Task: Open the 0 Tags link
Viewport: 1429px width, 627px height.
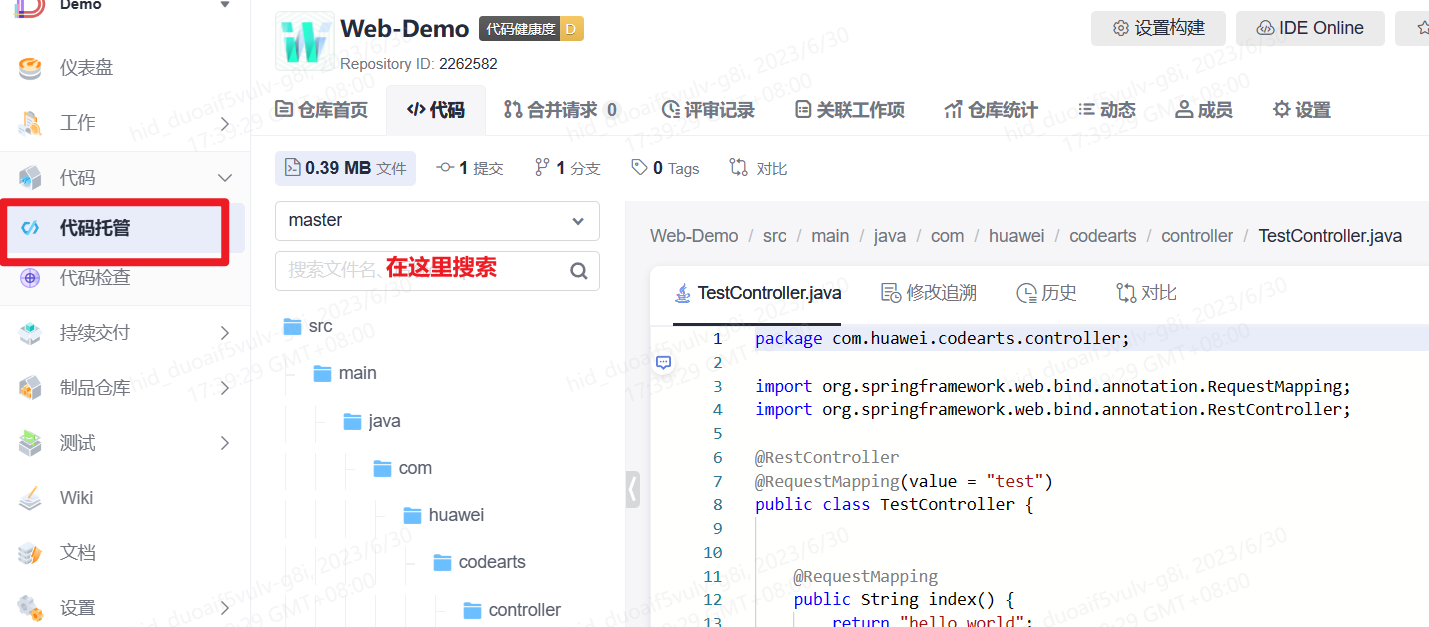Action: [x=665, y=168]
